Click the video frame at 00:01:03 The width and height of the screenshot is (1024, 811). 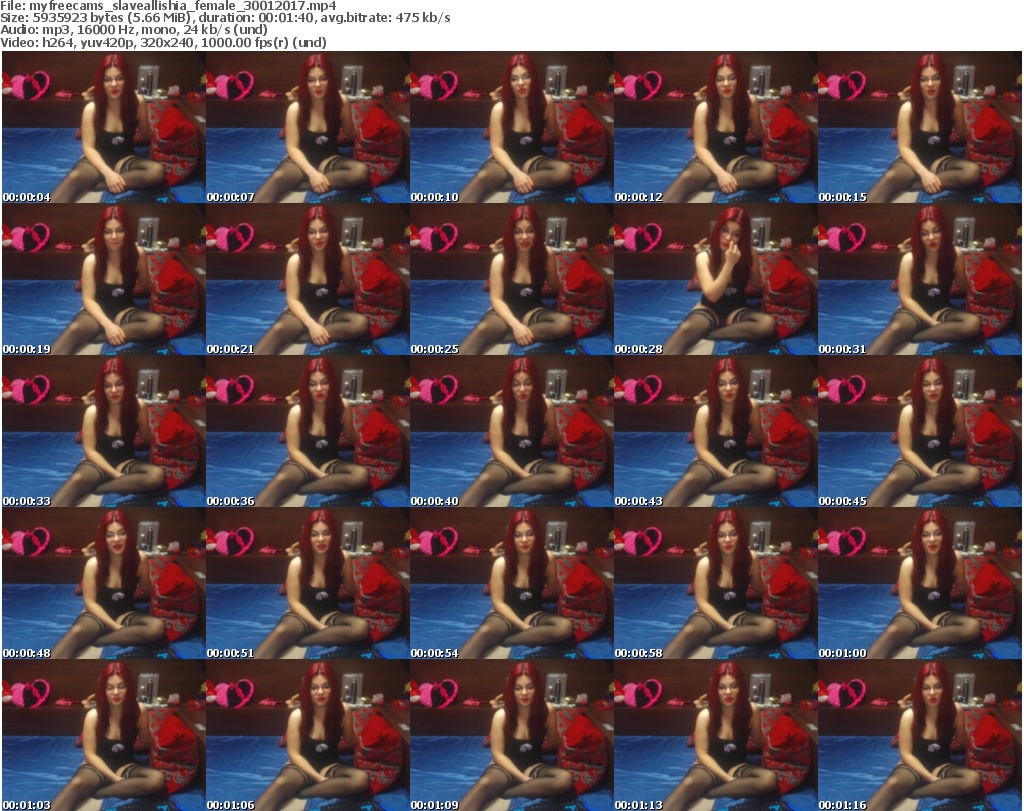click(x=104, y=735)
